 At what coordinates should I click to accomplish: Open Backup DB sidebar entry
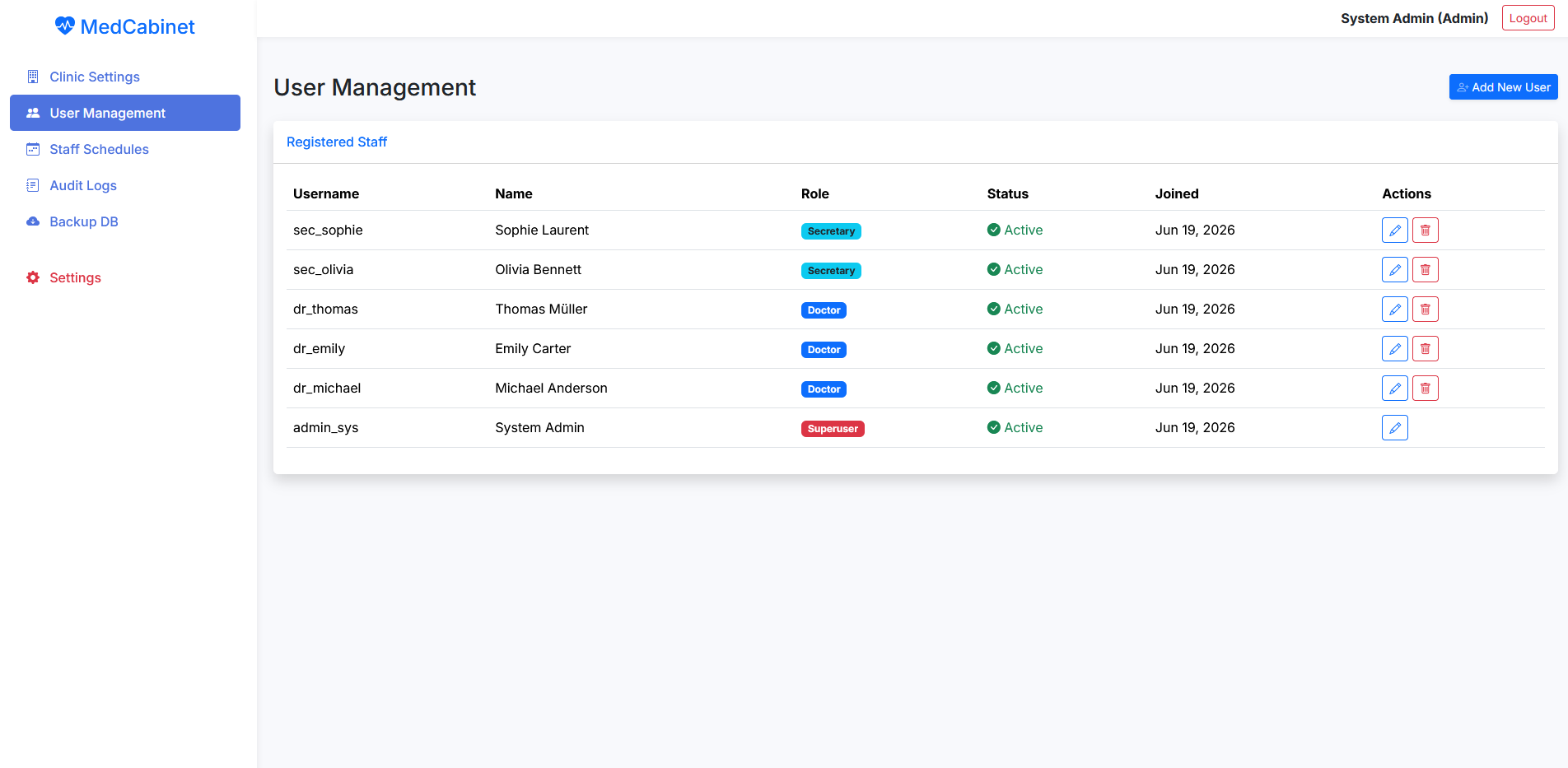coord(125,221)
